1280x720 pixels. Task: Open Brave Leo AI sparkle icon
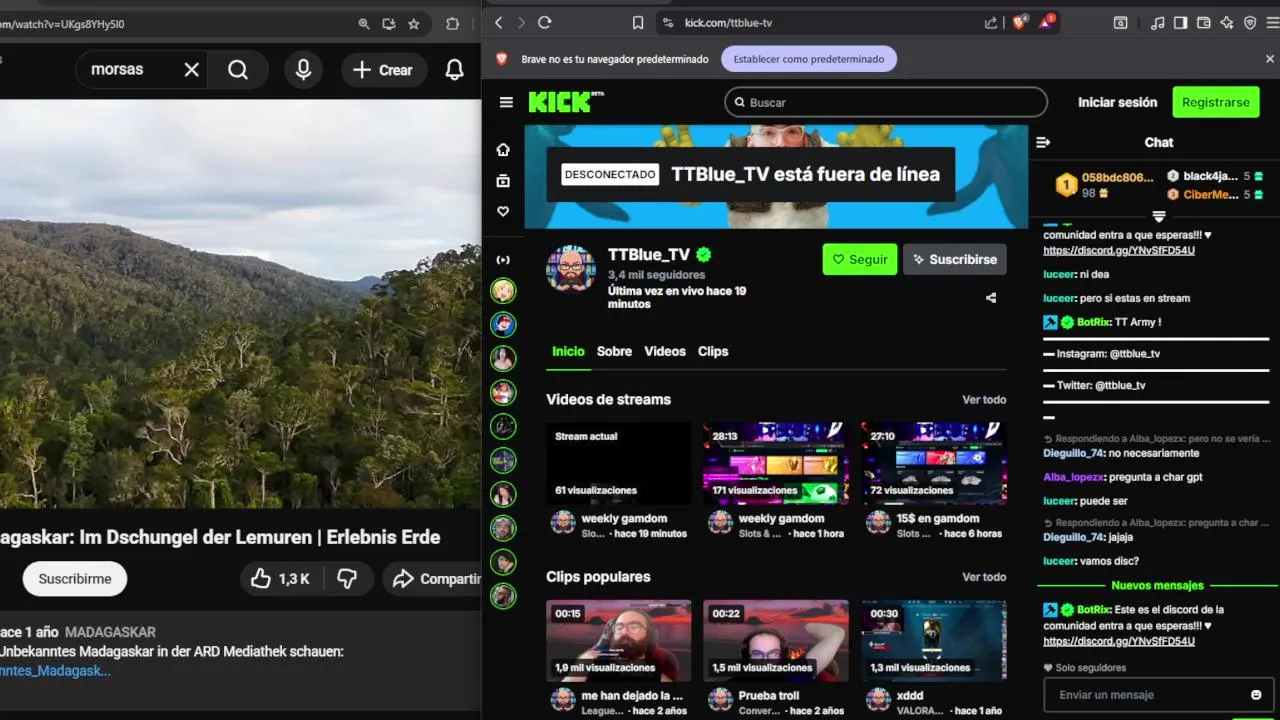[x=1227, y=22]
